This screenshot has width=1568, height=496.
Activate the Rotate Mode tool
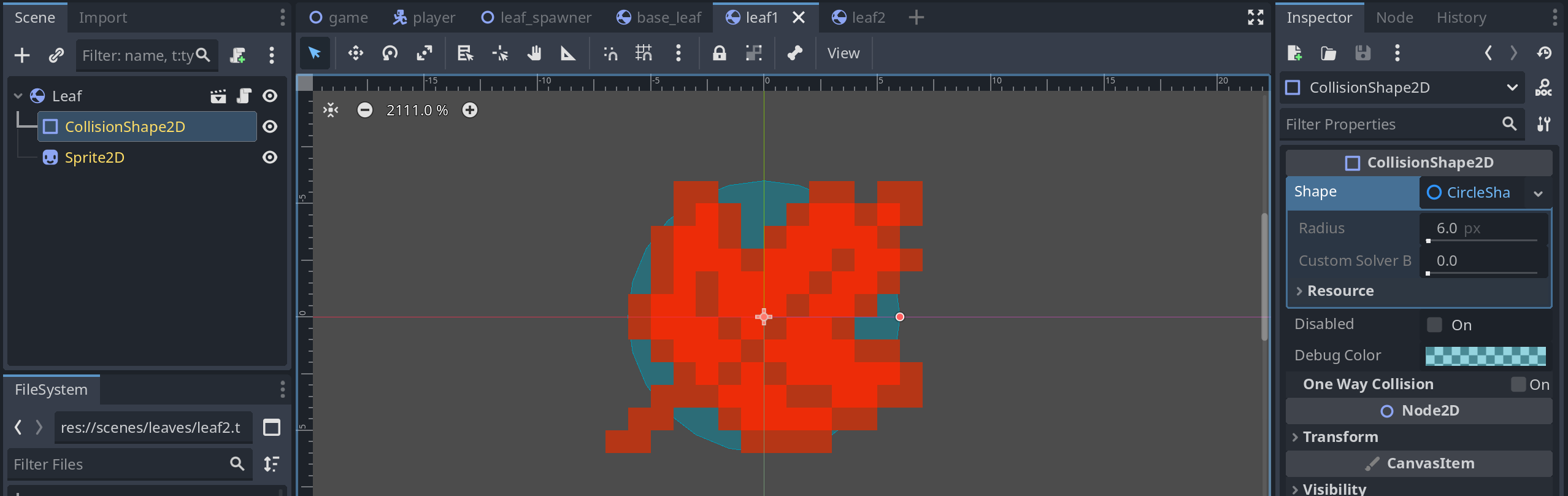tap(390, 53)
